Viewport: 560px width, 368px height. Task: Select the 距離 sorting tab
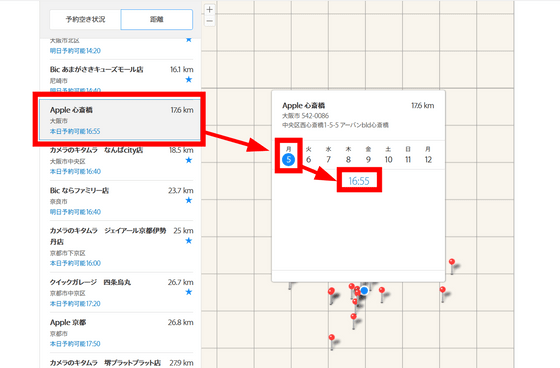click(157, 19)
